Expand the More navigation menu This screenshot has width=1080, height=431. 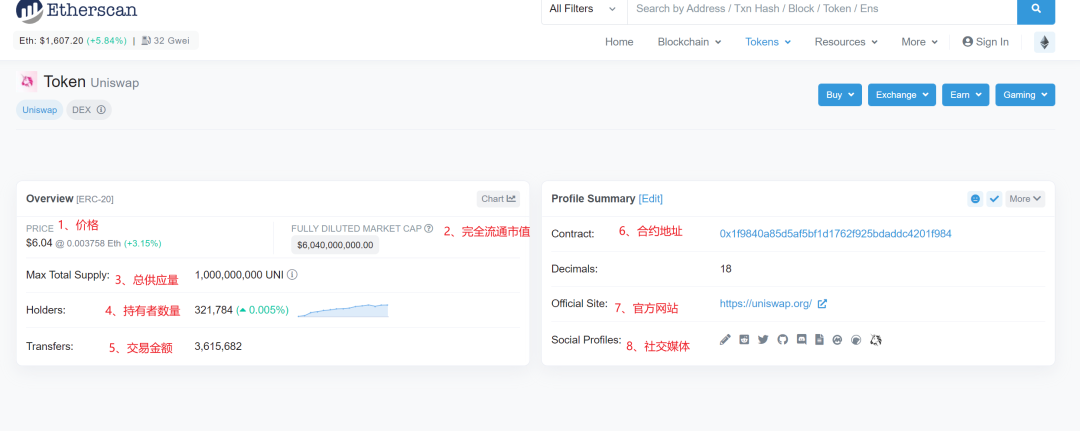coord(920,42)
